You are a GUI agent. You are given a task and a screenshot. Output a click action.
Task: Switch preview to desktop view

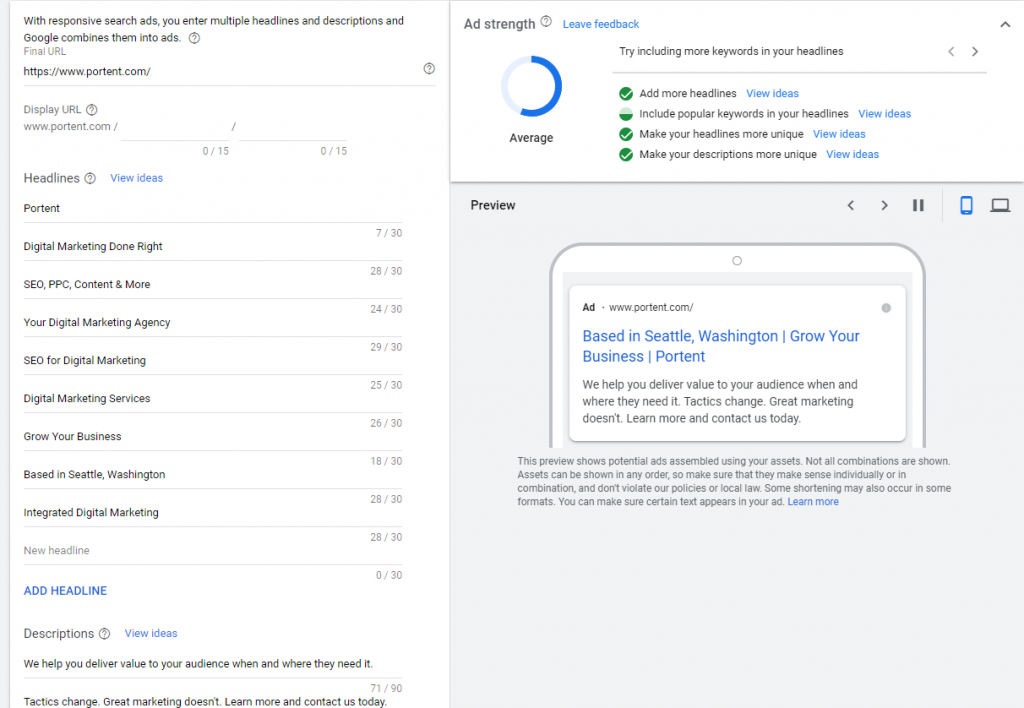coord(1000,206)
